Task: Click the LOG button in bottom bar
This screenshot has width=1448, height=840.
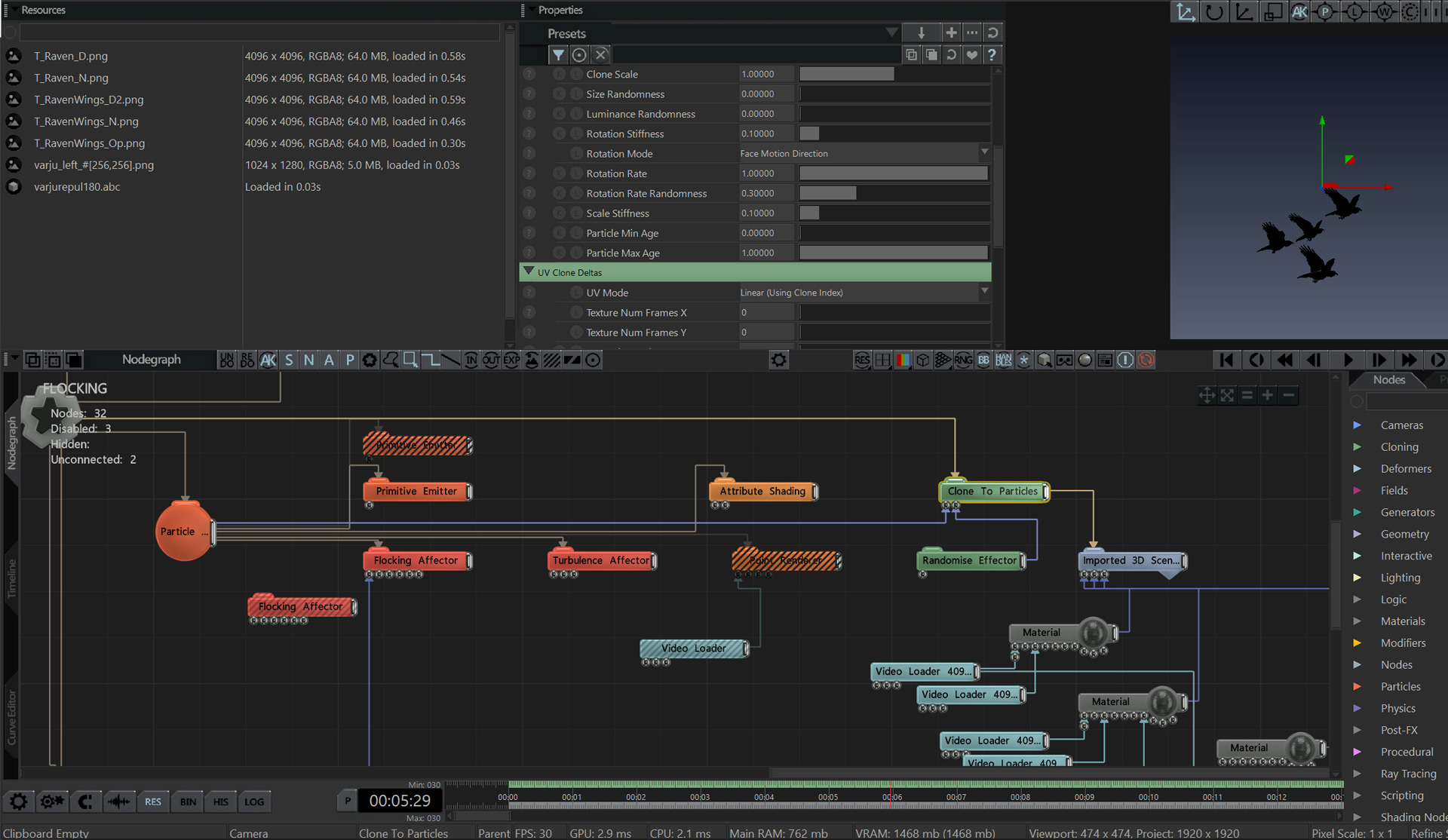Action: (254, 802)
